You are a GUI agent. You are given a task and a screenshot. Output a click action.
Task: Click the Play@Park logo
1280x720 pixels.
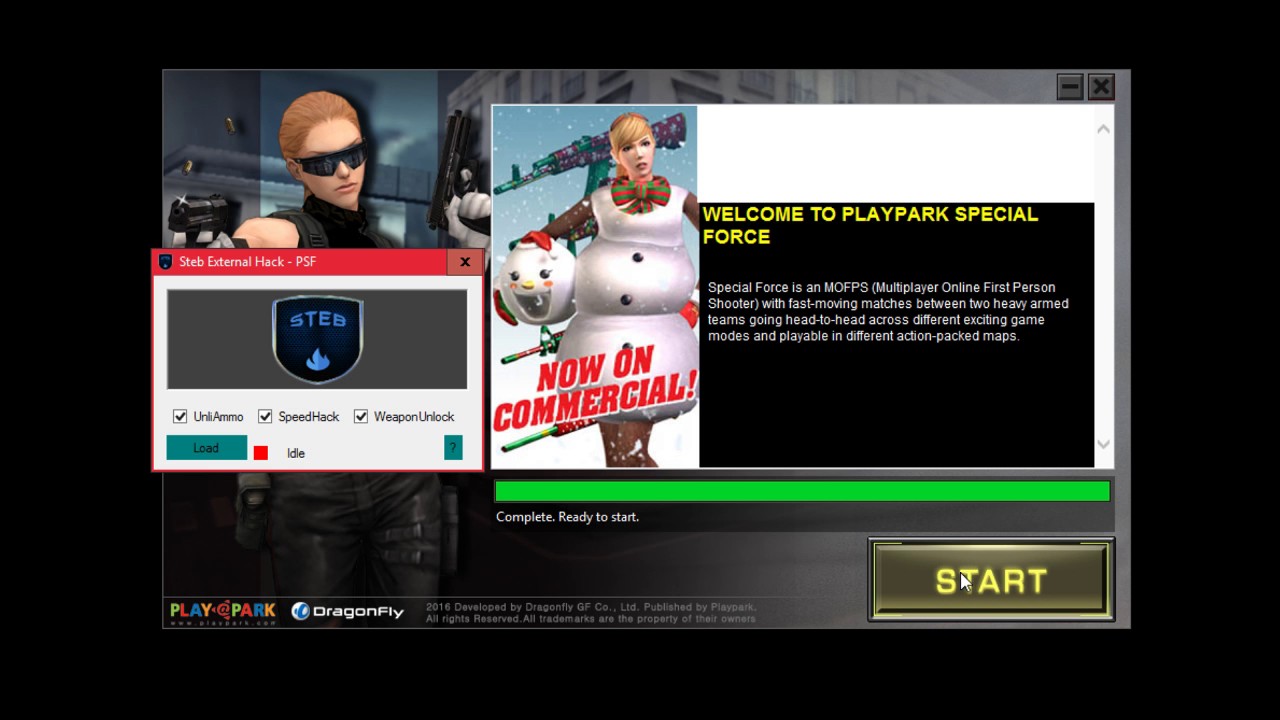pyautogui.click(x=222, y=611)
